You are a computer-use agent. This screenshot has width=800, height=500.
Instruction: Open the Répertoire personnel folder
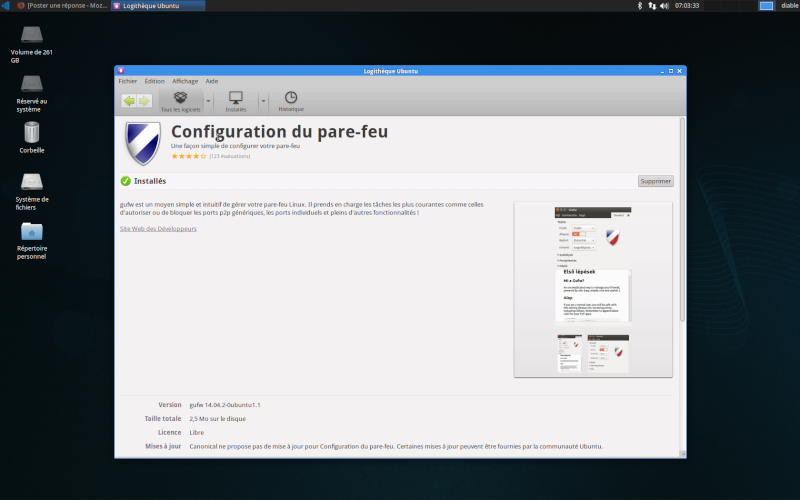point(32,241)
